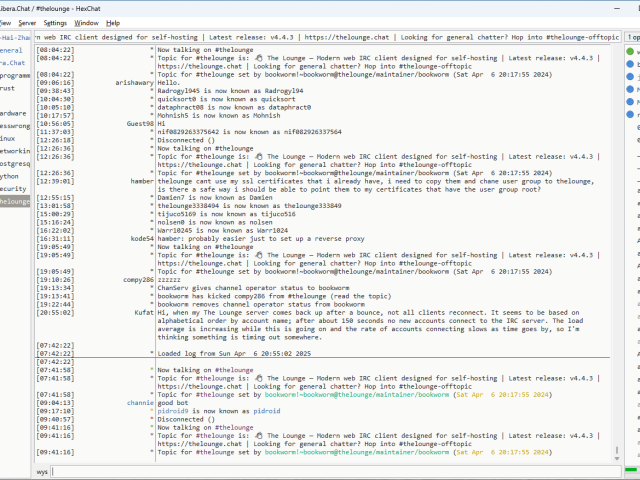Click the topmost blue user icon in user list

631,63
